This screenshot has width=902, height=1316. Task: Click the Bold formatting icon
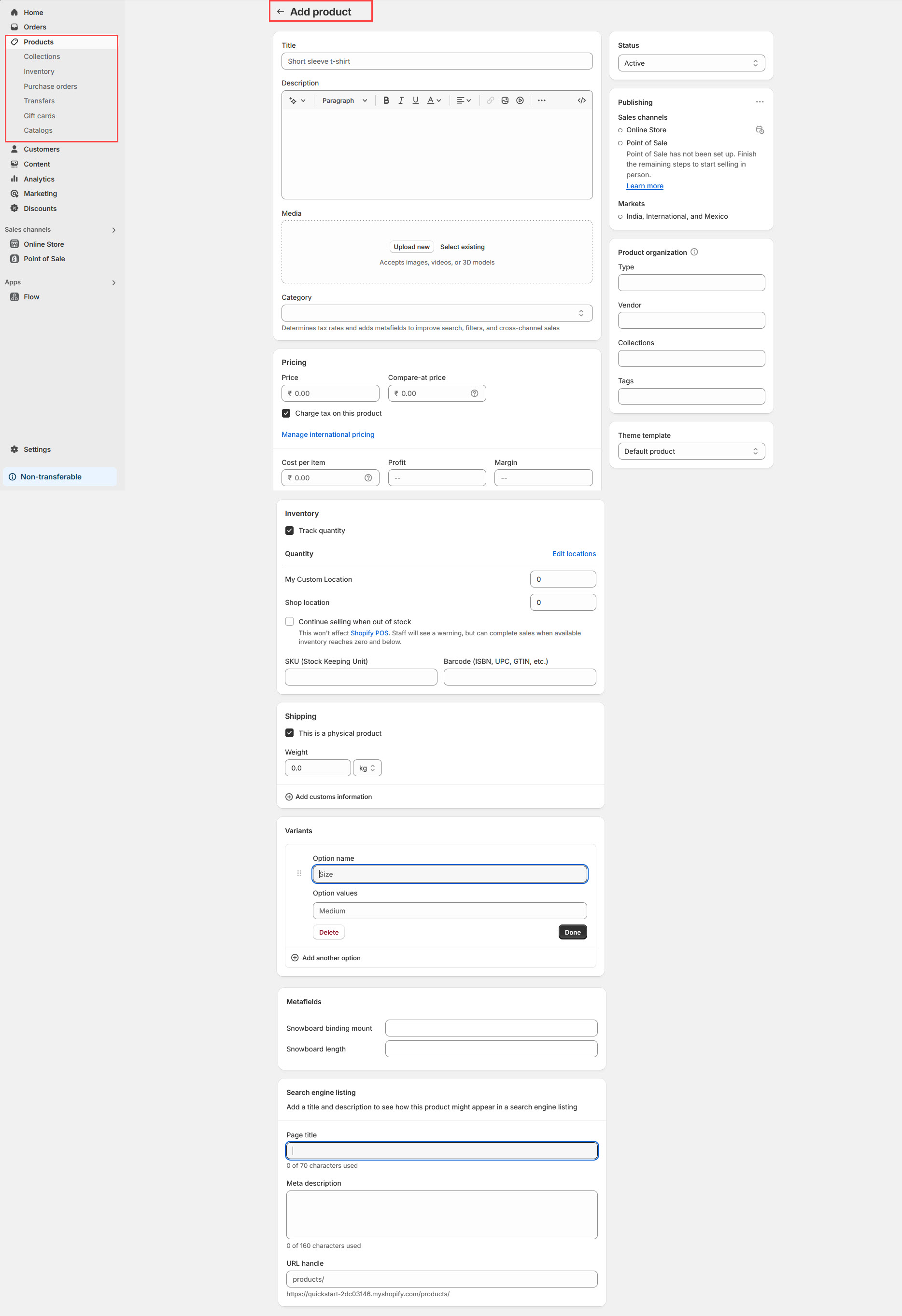(386, 100)
